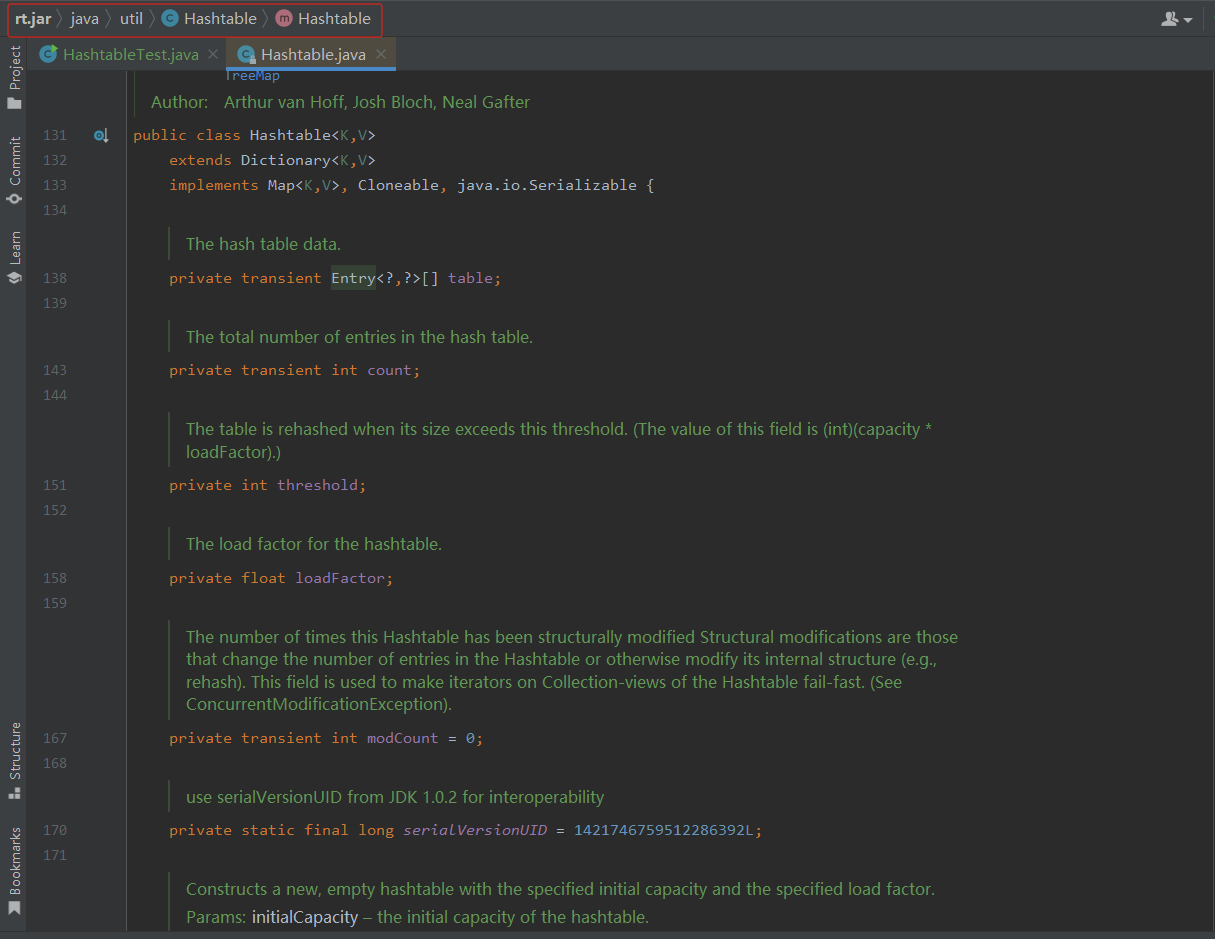
Task: Click the serialVersionUID identifier
Action: [475, 830]
